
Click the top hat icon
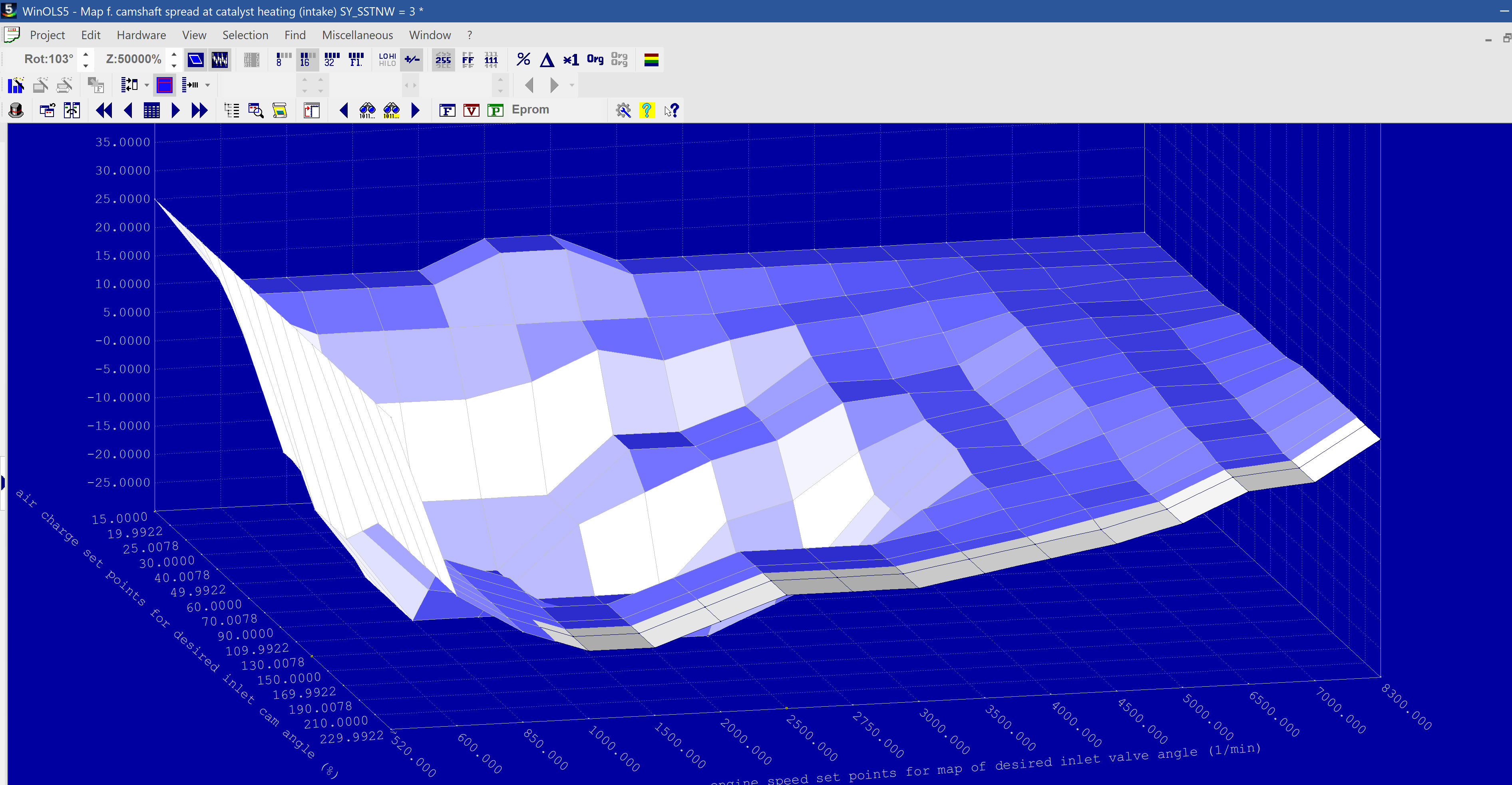(16, 110)
